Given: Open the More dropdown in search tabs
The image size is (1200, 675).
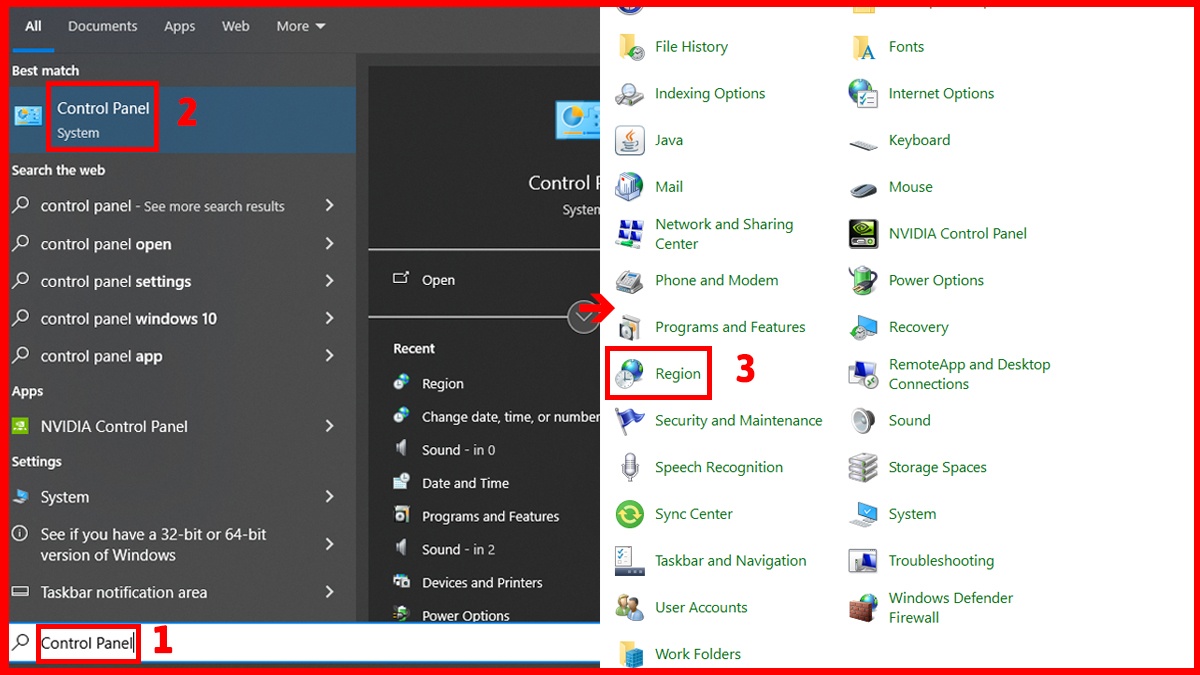Looking at the screenshot, I should [301, 26].
